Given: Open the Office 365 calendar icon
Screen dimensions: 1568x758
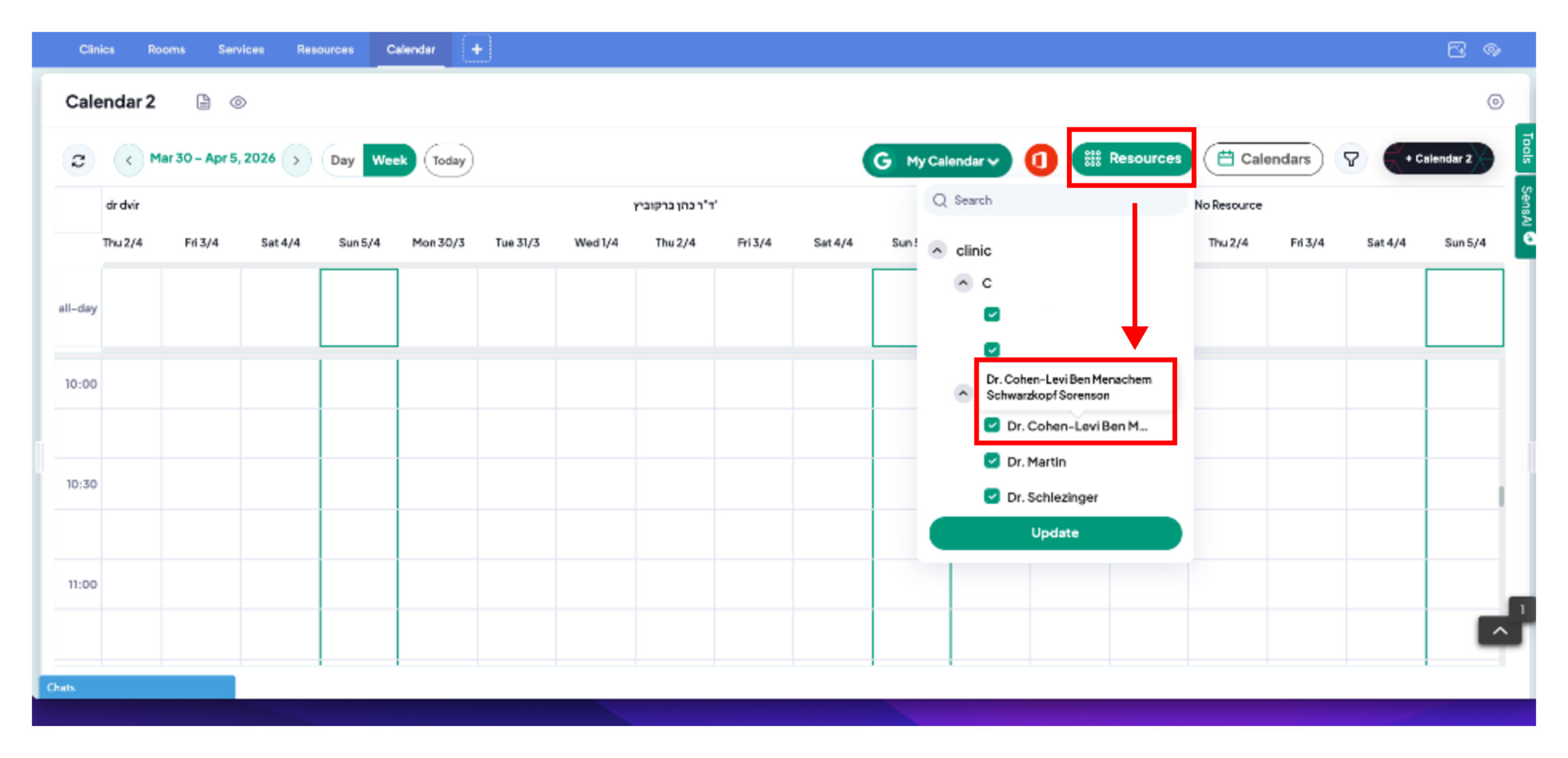Looking at the screenshot, I should click(x=1040, y=160).
